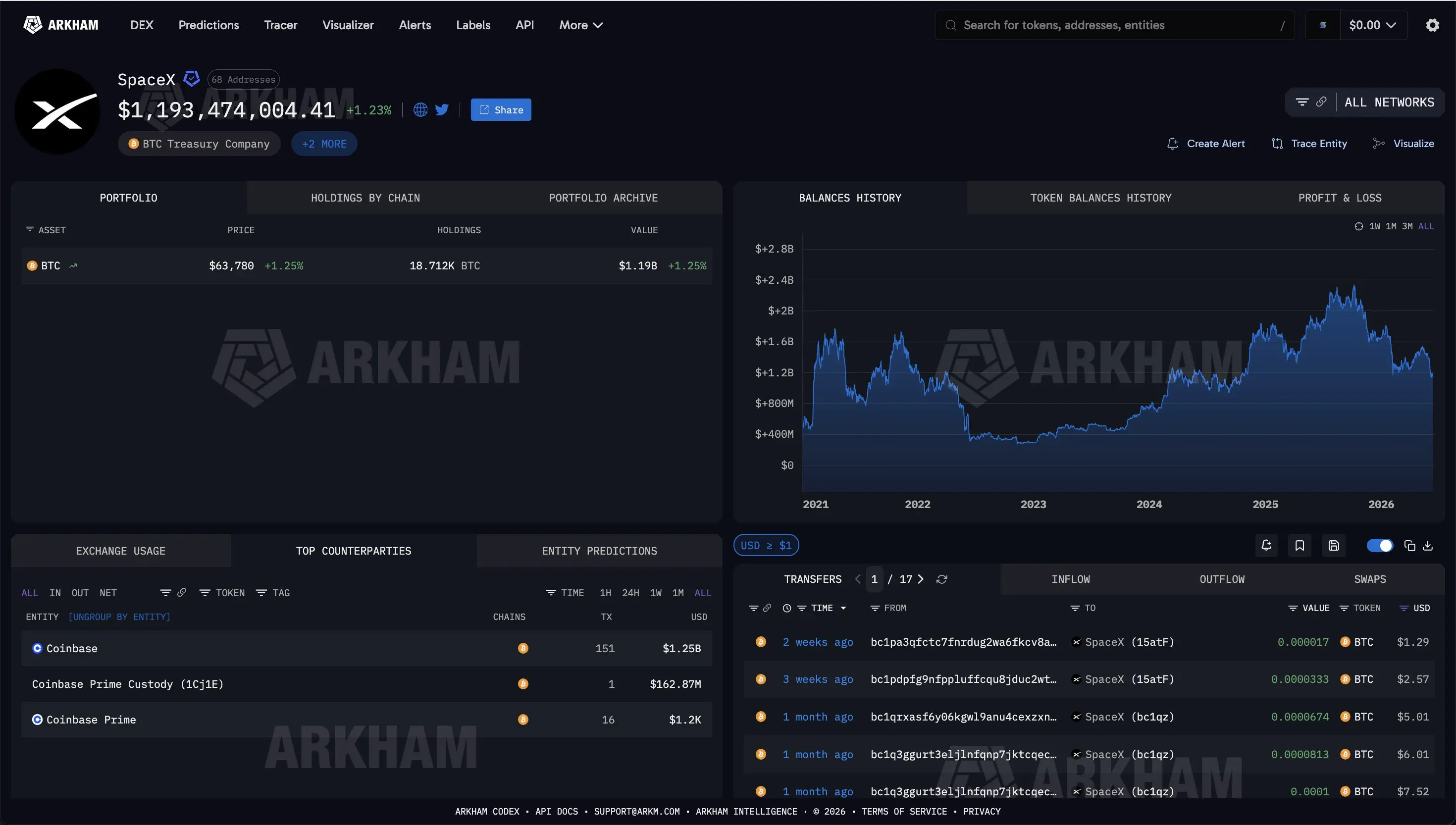The height and width of the screenshot is (825, 1456).
Task: Open the VALUE filter in transfers
Action: (x=1309, y=608)
